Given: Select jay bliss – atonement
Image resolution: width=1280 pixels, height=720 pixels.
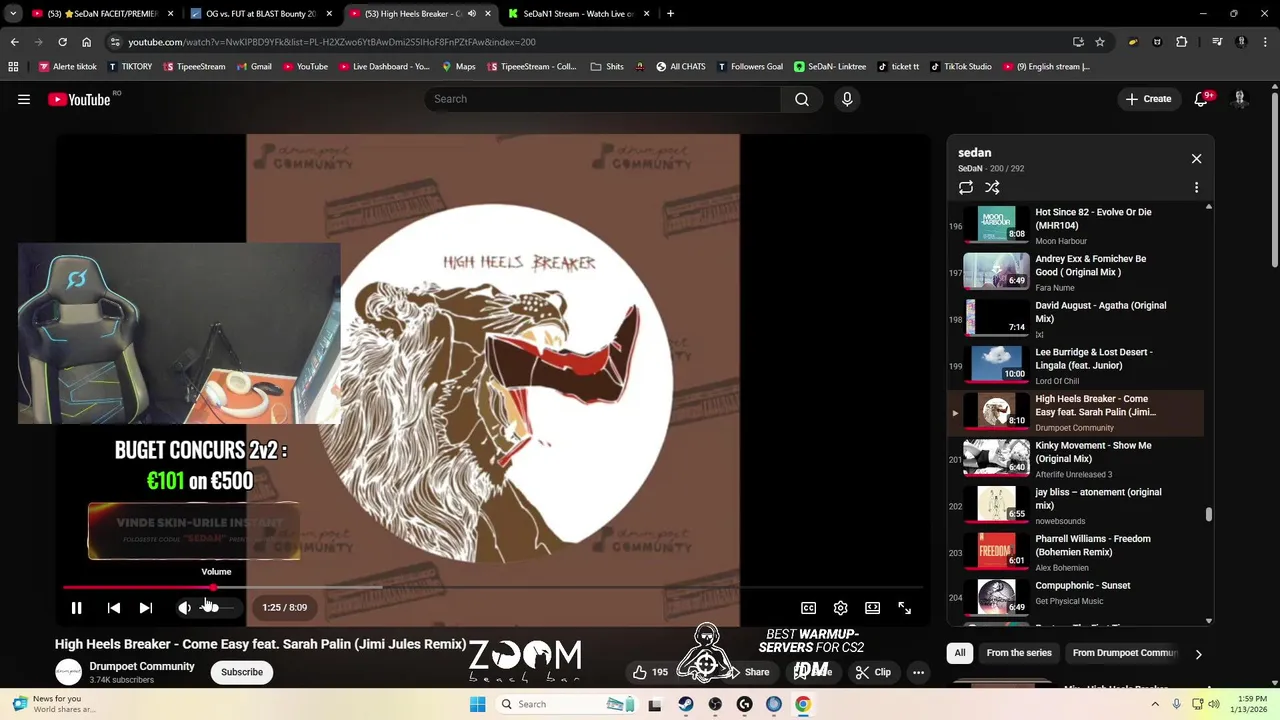Looking at the screenshot, I should [x=1075, y=506].
